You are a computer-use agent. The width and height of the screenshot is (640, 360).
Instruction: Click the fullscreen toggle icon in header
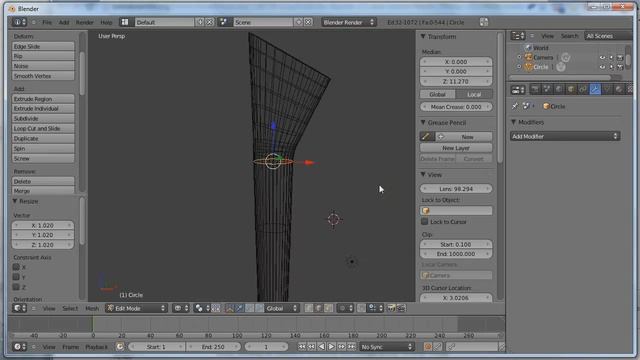click(x=484, y=22)
